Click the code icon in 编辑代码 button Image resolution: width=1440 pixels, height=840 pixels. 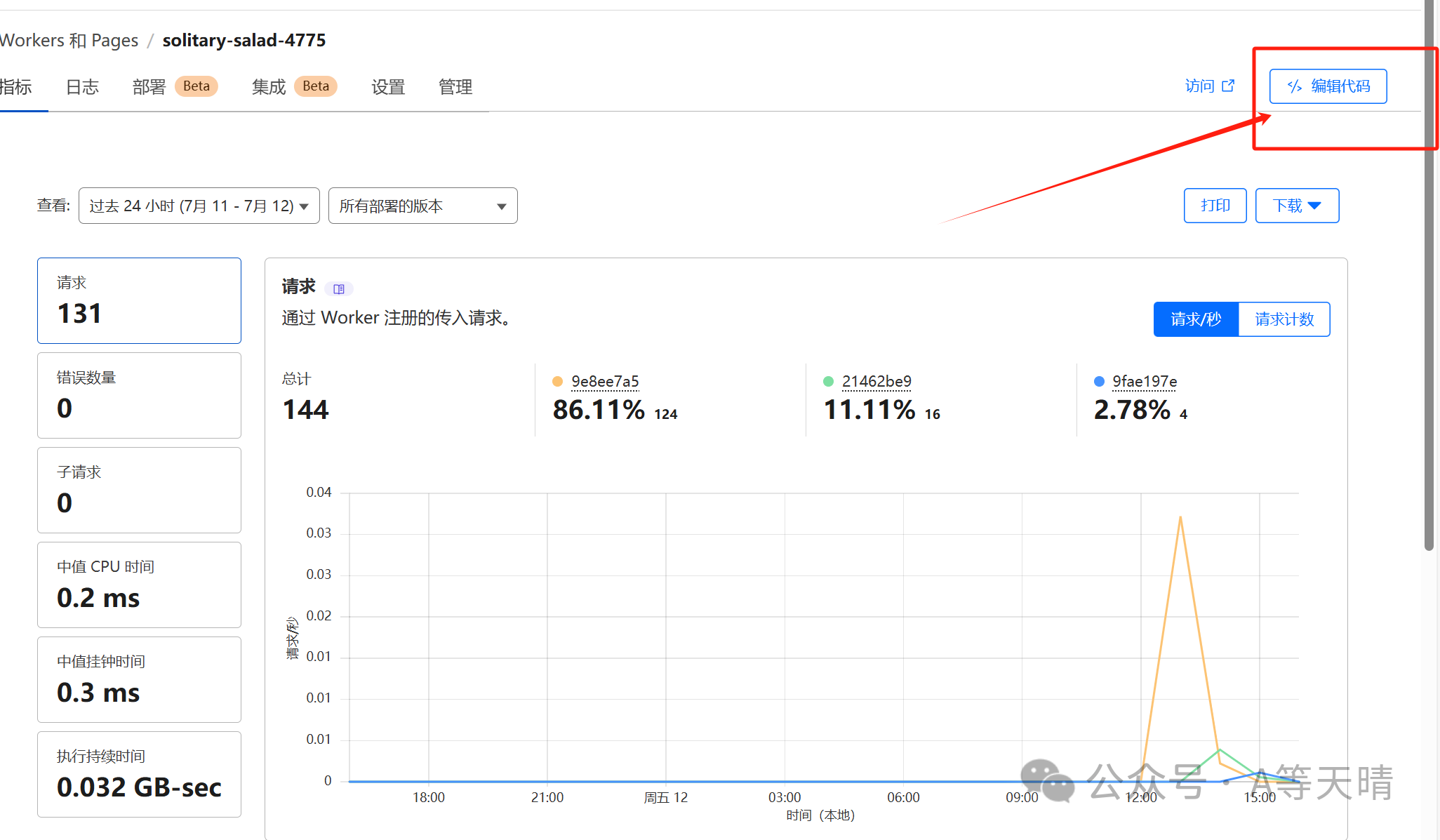coord(1295,86)
